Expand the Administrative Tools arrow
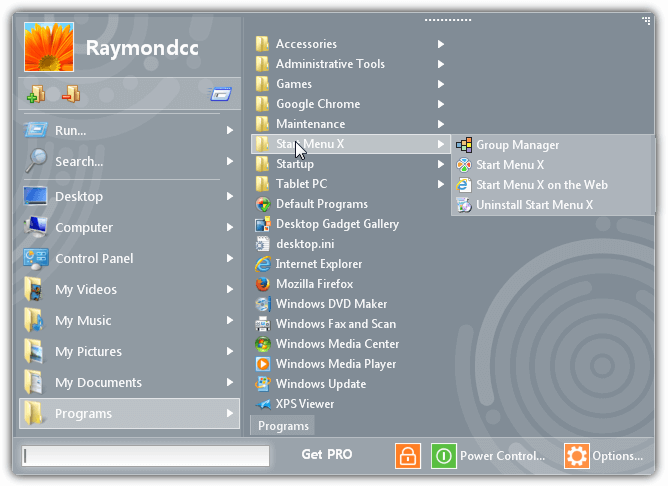Screen dimensions: 668x486 [x=441, y=64]
